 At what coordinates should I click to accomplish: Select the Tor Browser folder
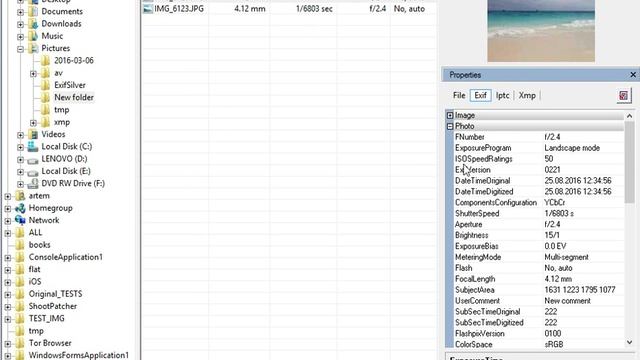[50, 343]
